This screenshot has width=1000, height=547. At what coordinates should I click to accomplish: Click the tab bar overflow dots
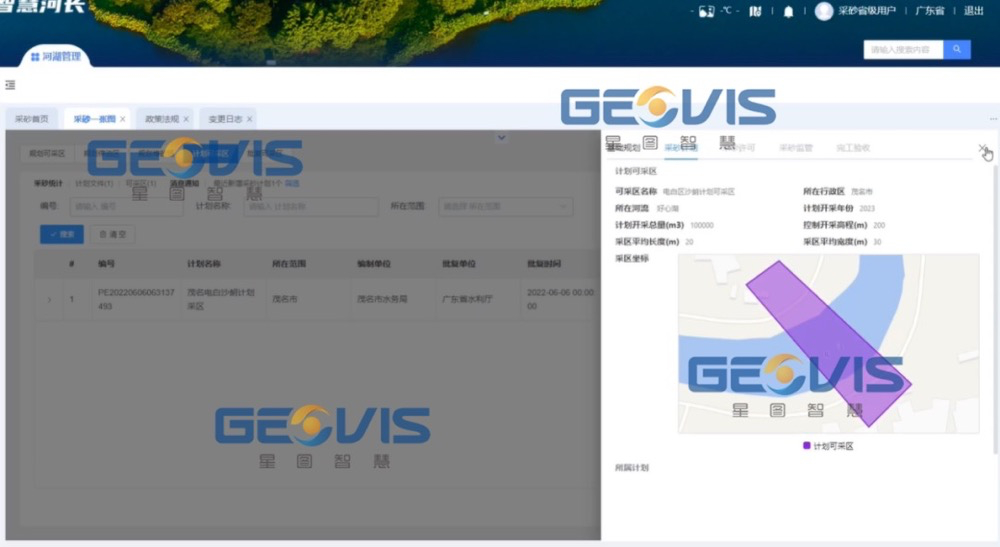coord(993,119)
